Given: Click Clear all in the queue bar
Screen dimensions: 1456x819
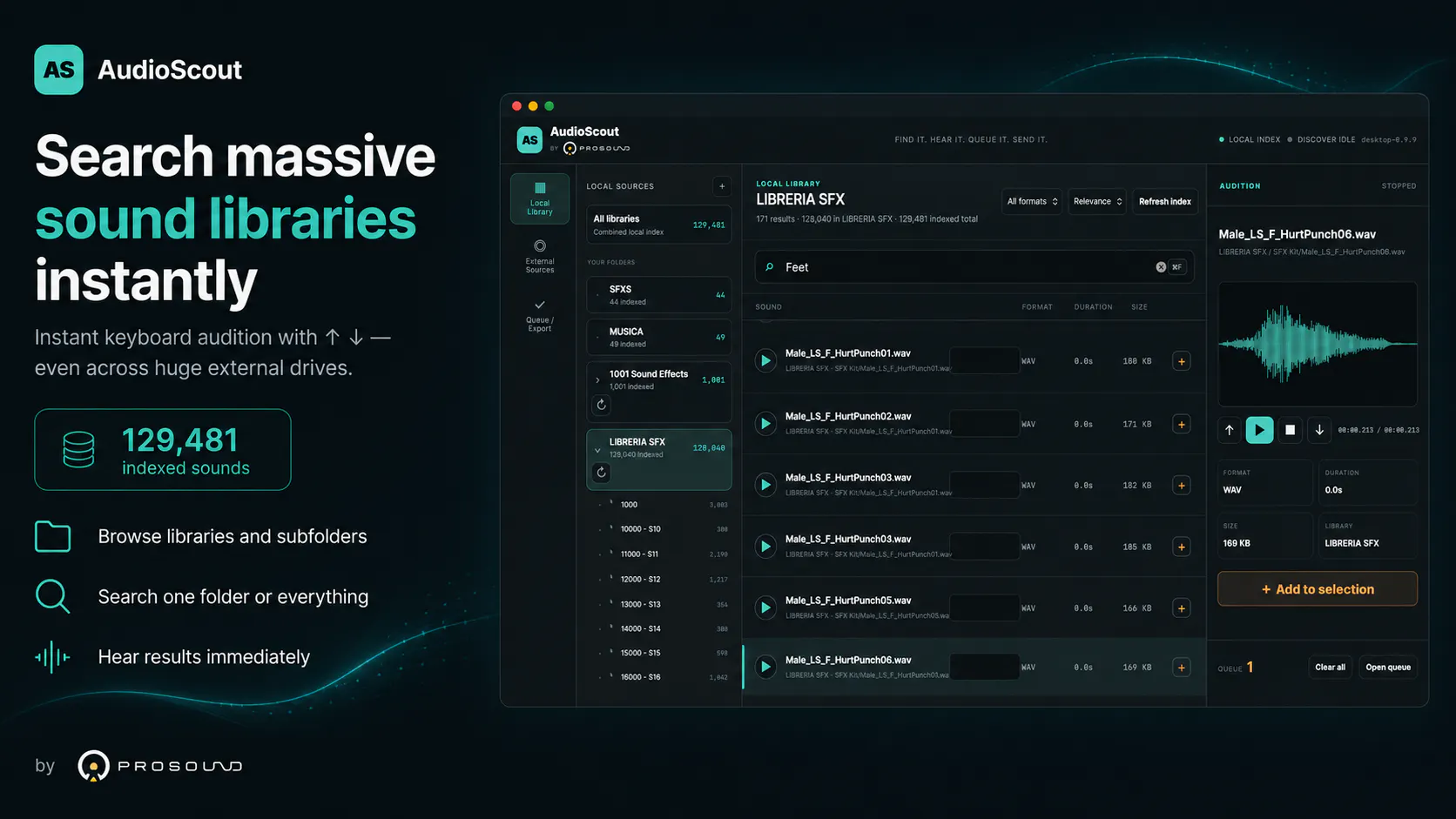Looking at the screenshot, I should (1330, 668).
